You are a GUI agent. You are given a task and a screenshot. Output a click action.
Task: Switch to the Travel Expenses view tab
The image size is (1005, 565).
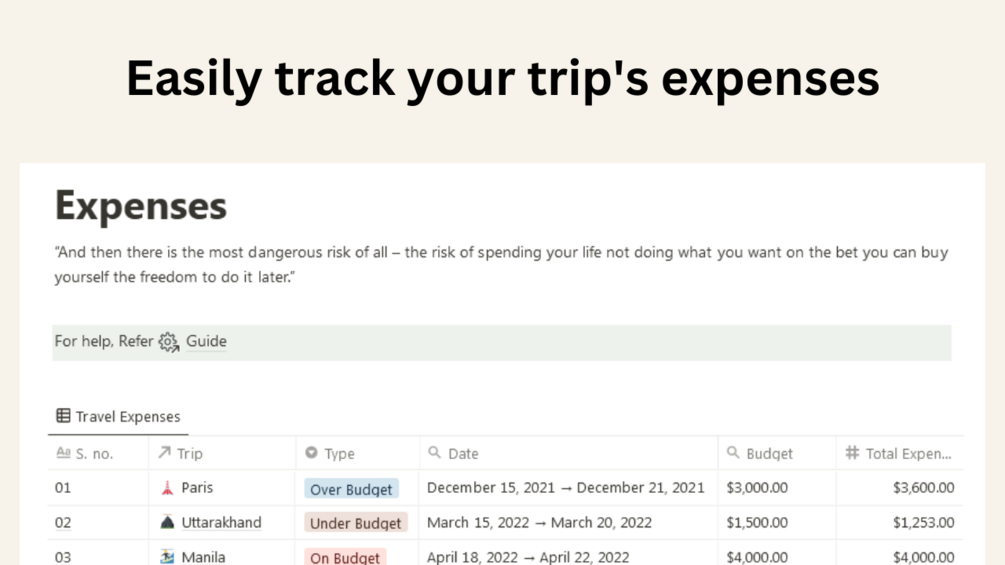coord(127,417)
